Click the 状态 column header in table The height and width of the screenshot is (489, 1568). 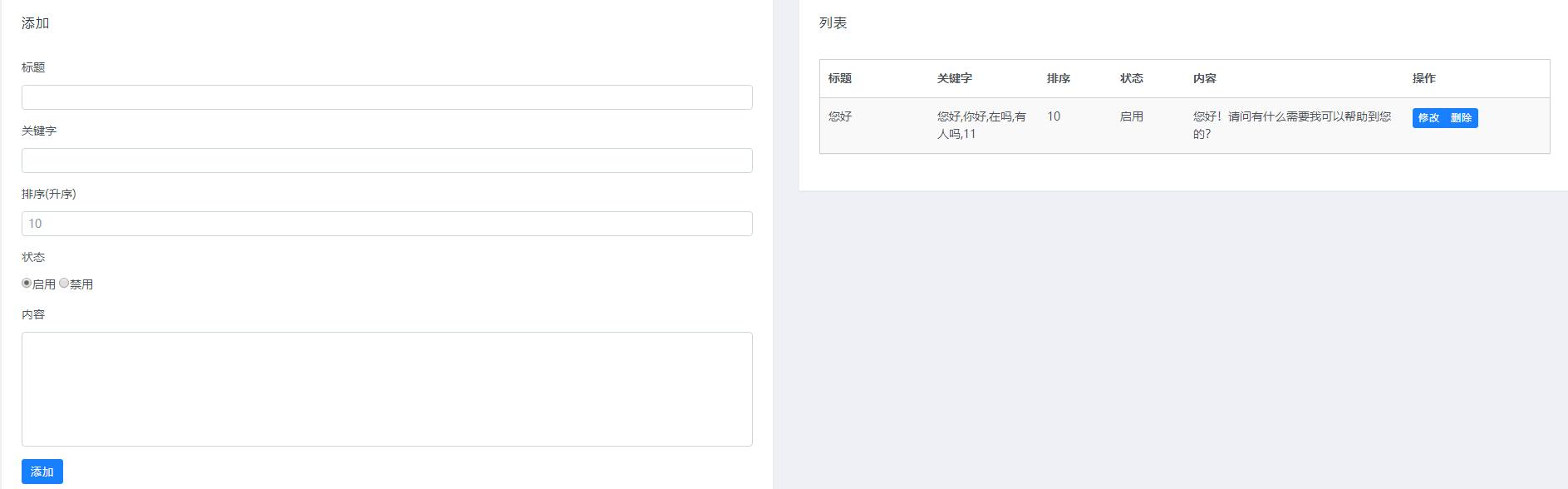pyautogui.click(x=1132, y=78)
